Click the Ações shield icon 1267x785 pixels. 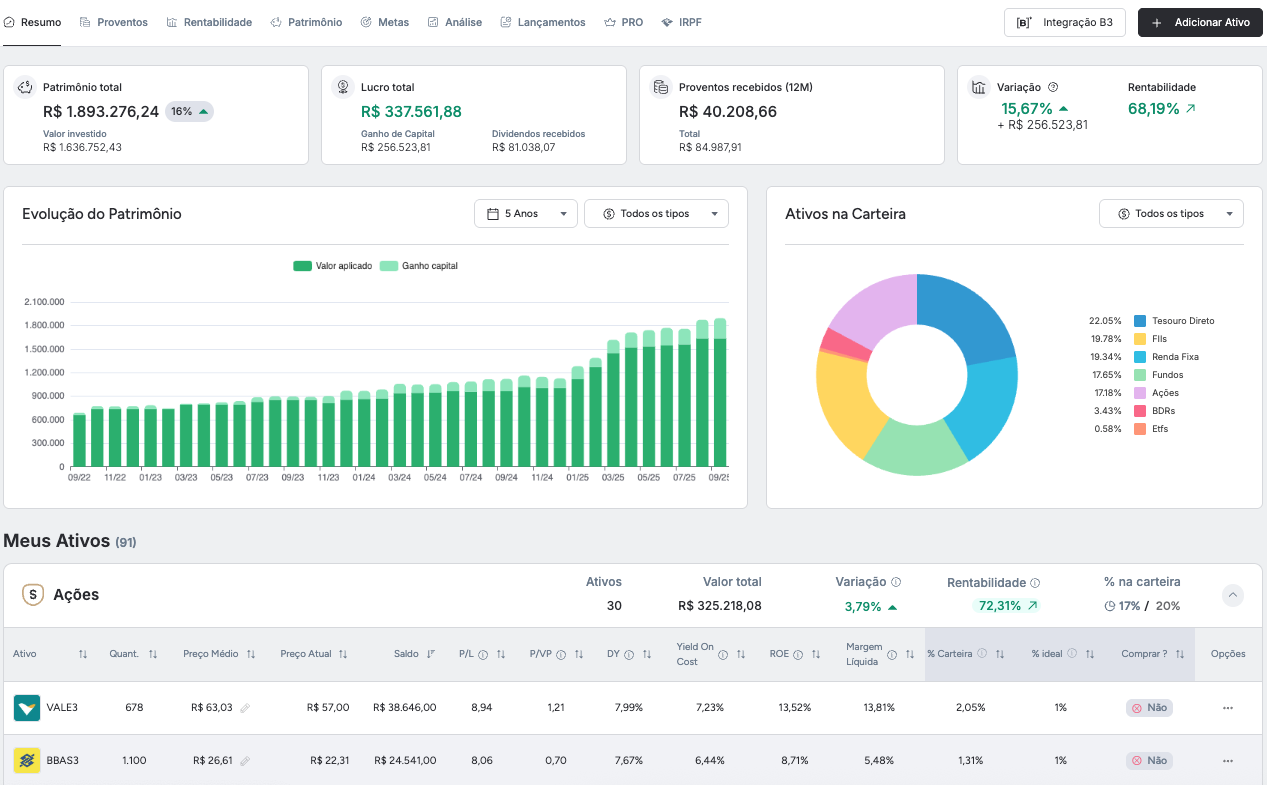(33, 595)
